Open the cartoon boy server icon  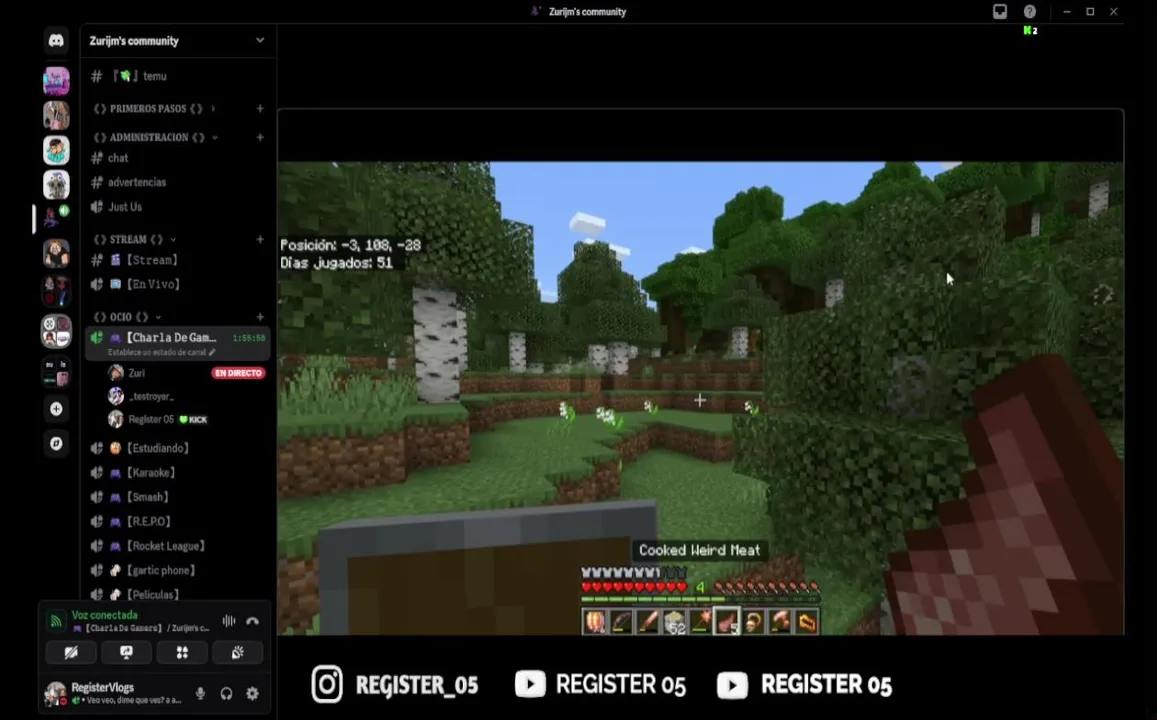tap(56, 150)
